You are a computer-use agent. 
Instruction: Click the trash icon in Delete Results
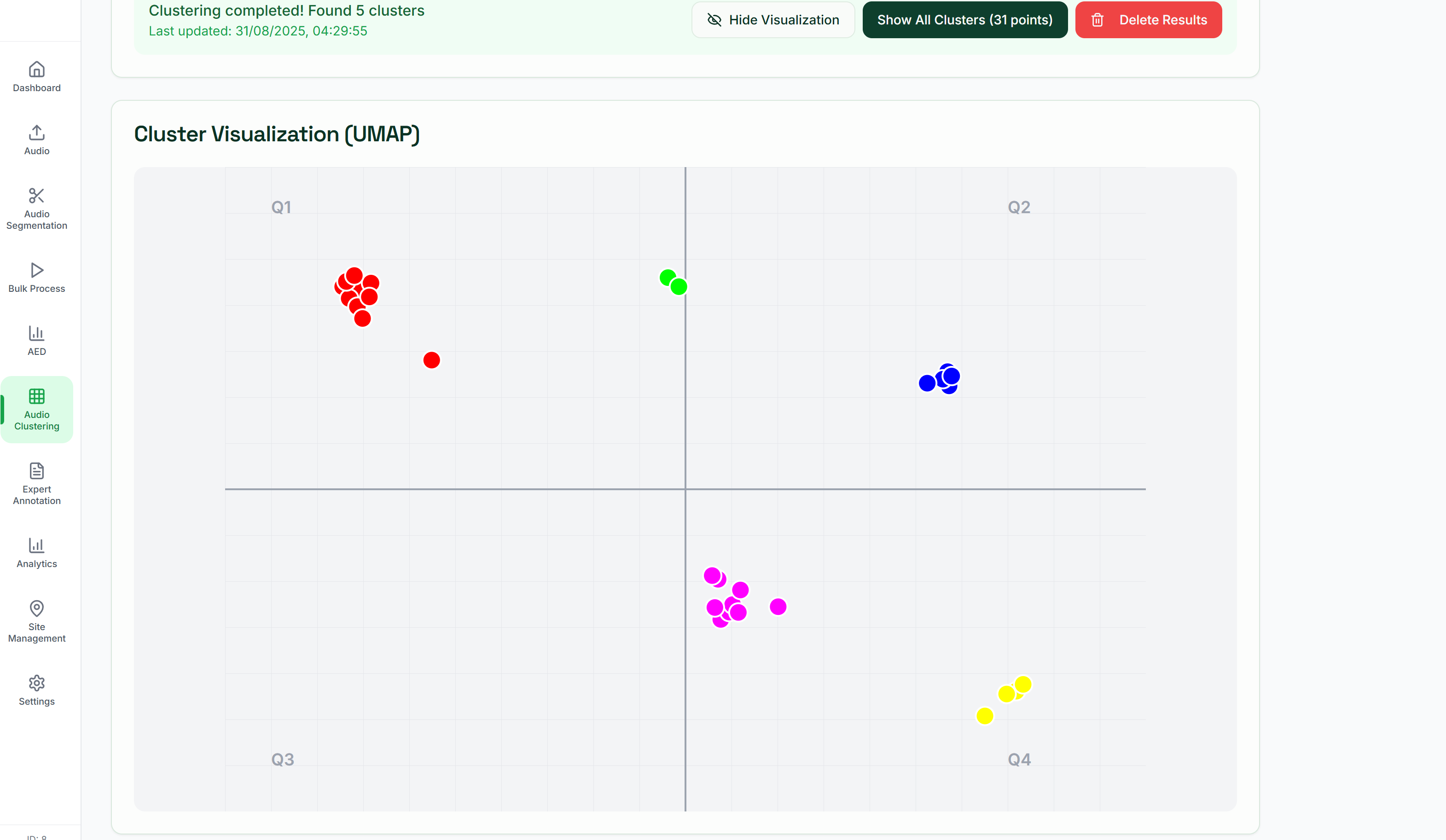tap(1098, 20)
